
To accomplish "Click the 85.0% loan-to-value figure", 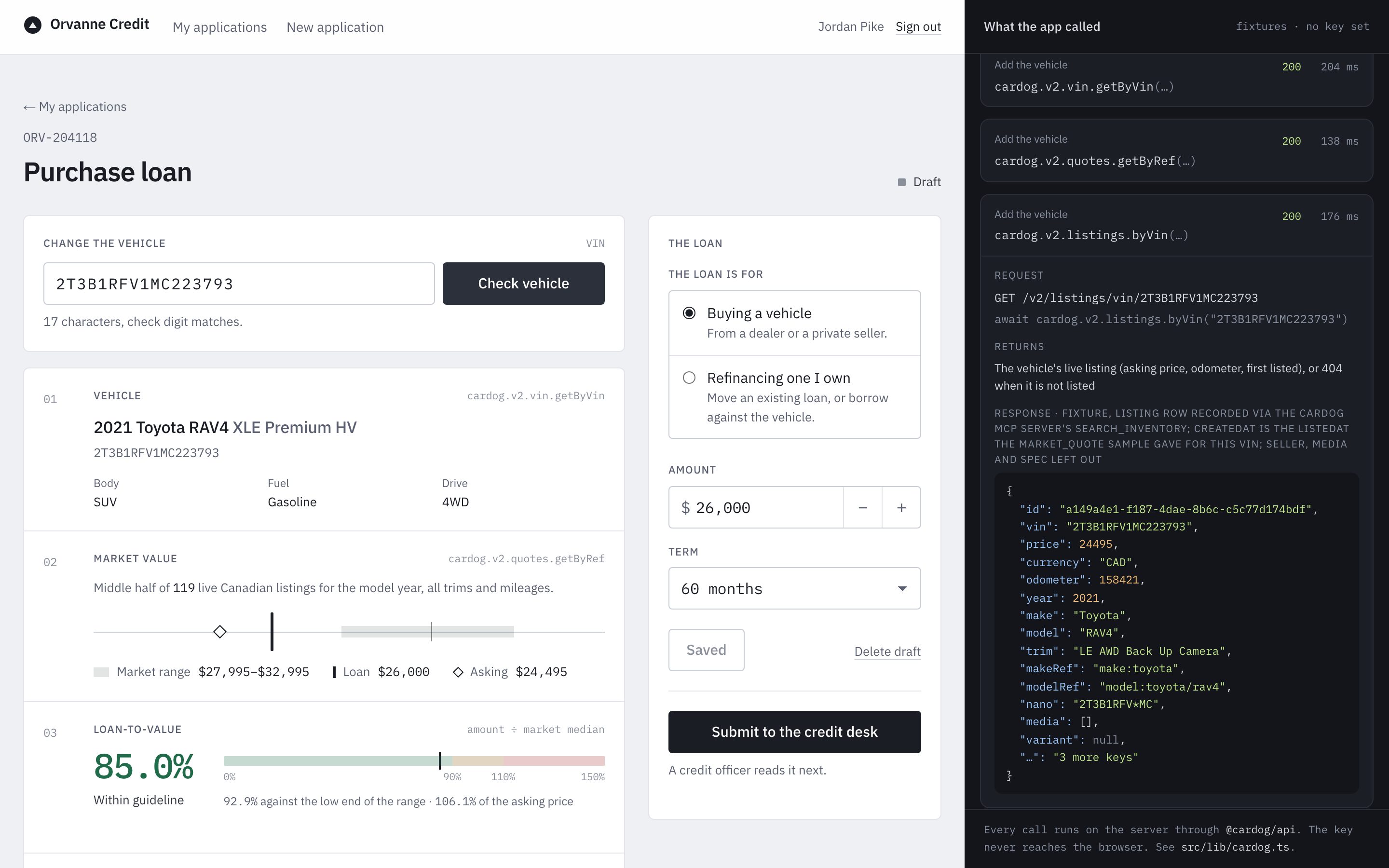I will coord(144,766).
